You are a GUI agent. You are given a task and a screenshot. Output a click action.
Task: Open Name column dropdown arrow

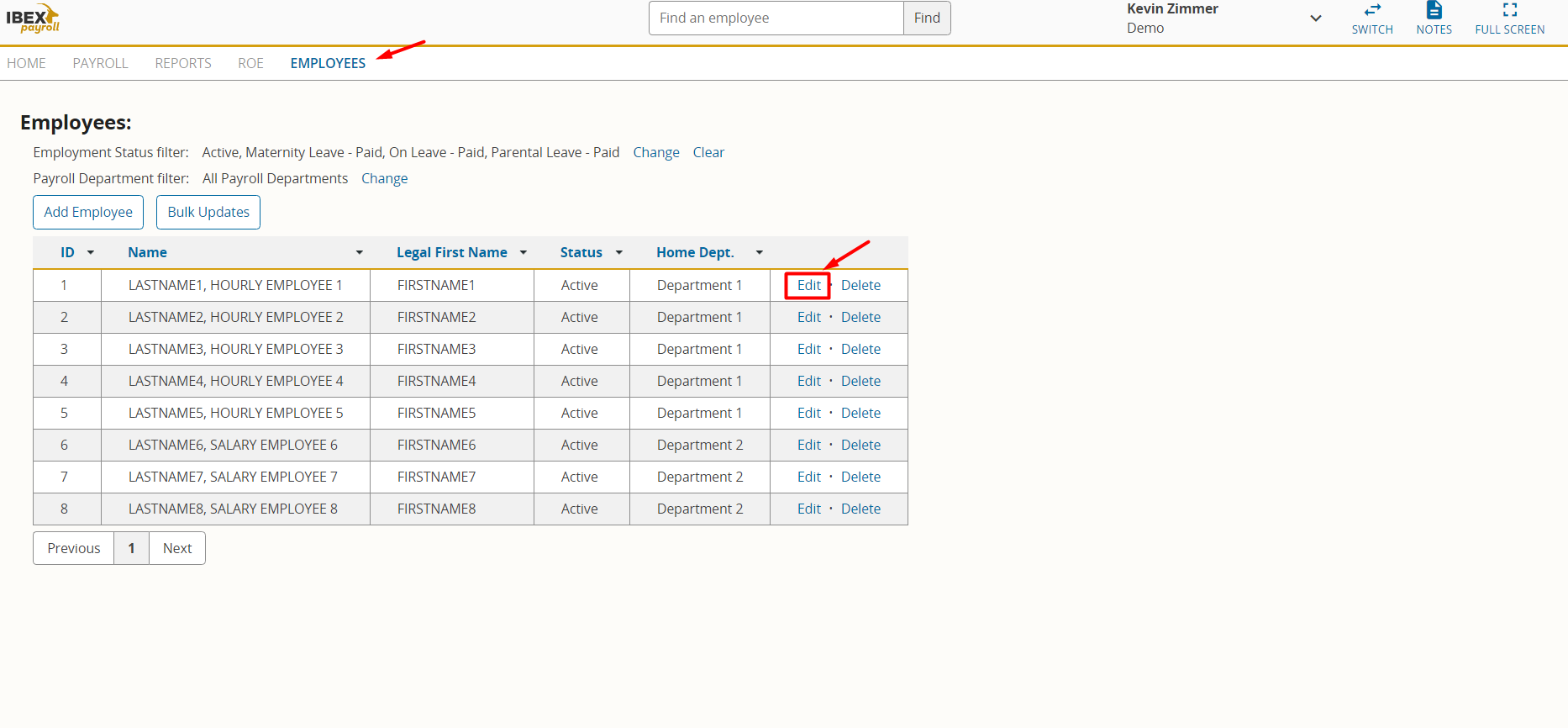360,253
